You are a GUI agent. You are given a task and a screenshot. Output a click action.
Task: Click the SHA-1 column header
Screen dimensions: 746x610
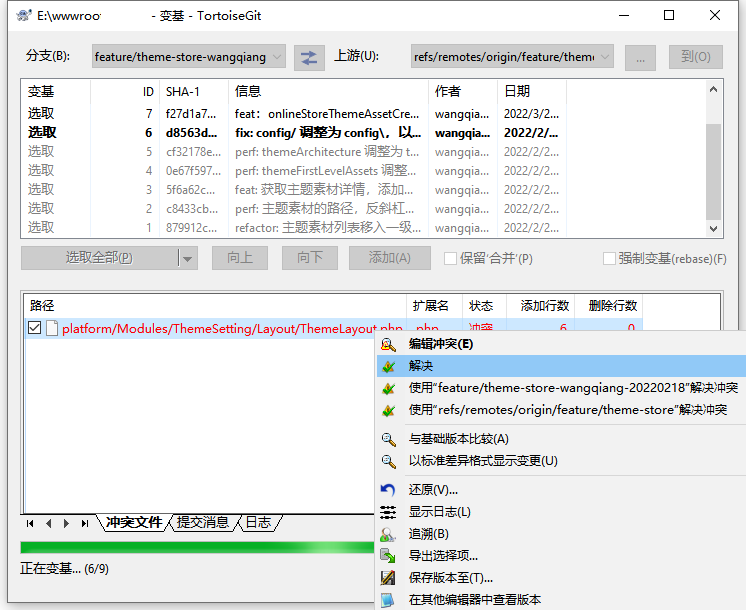(194, 91)
